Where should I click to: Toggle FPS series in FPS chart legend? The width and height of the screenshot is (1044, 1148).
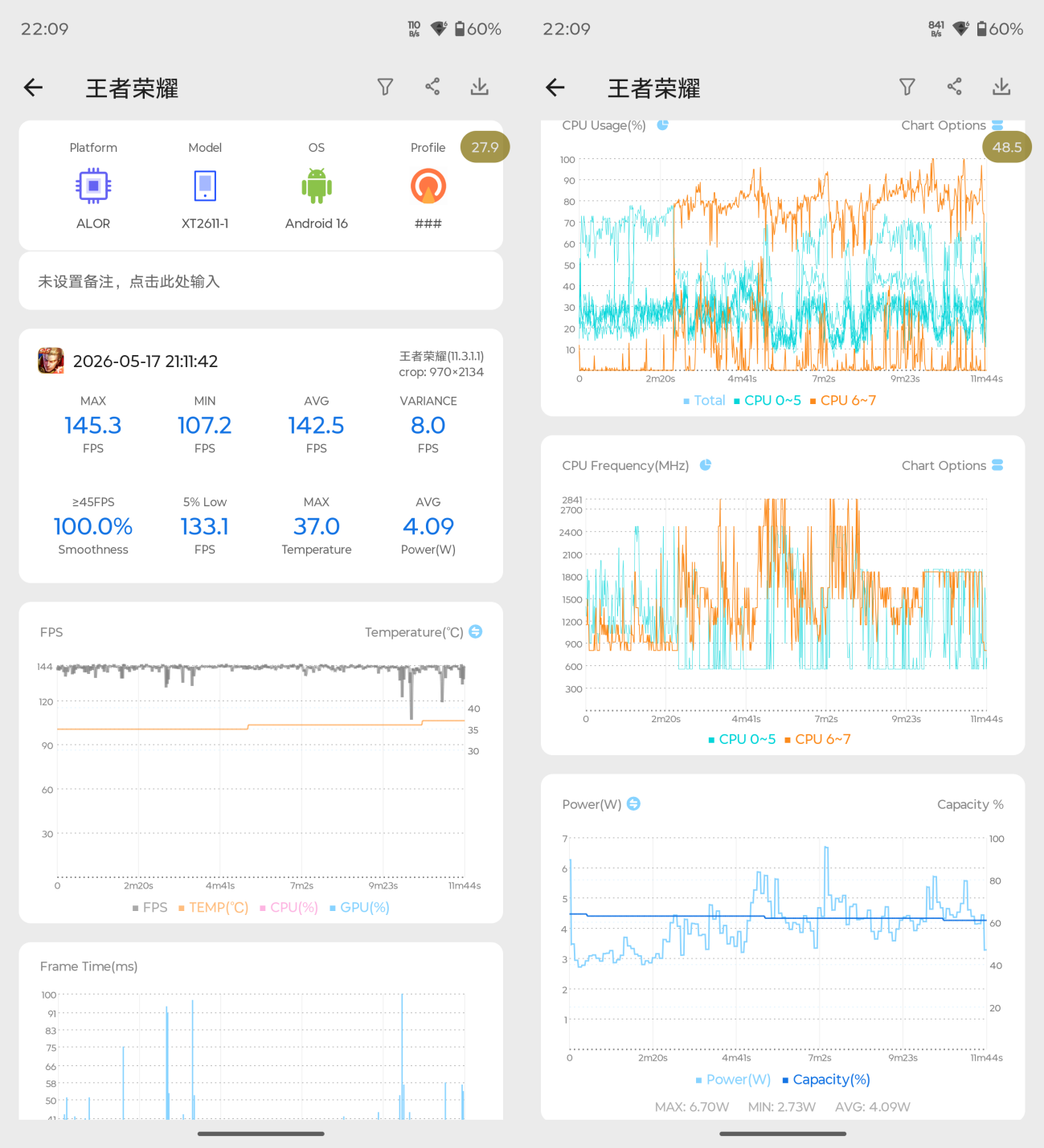click(x=150, y=907)
